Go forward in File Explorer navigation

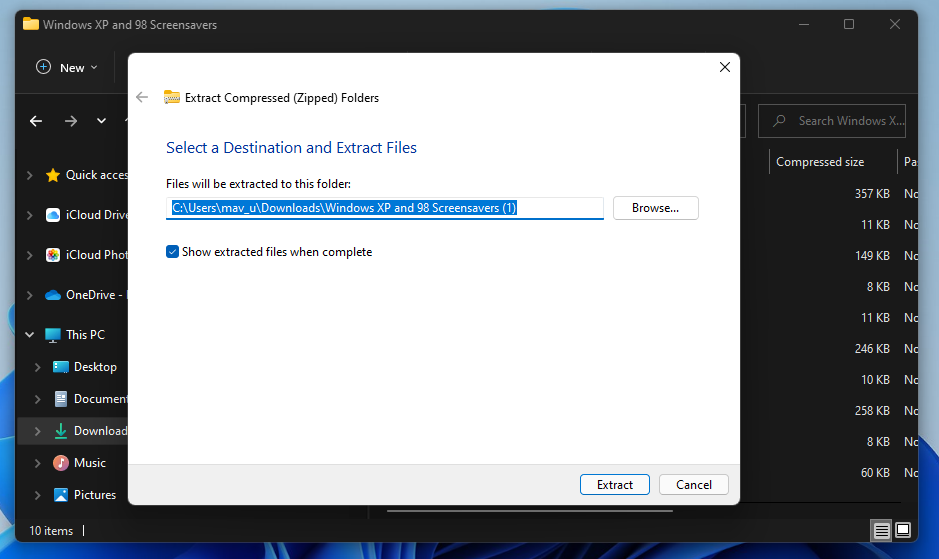[71, 121]
